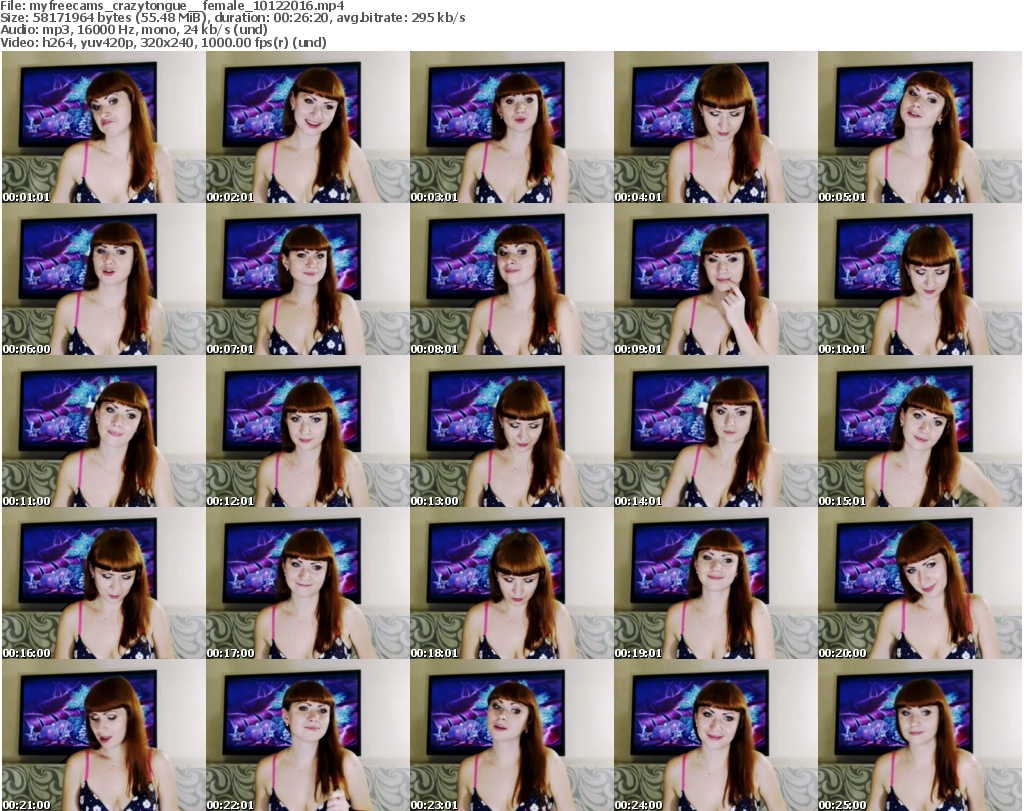Select the frame stamped 00:03:01

click(x=511, y=127)
